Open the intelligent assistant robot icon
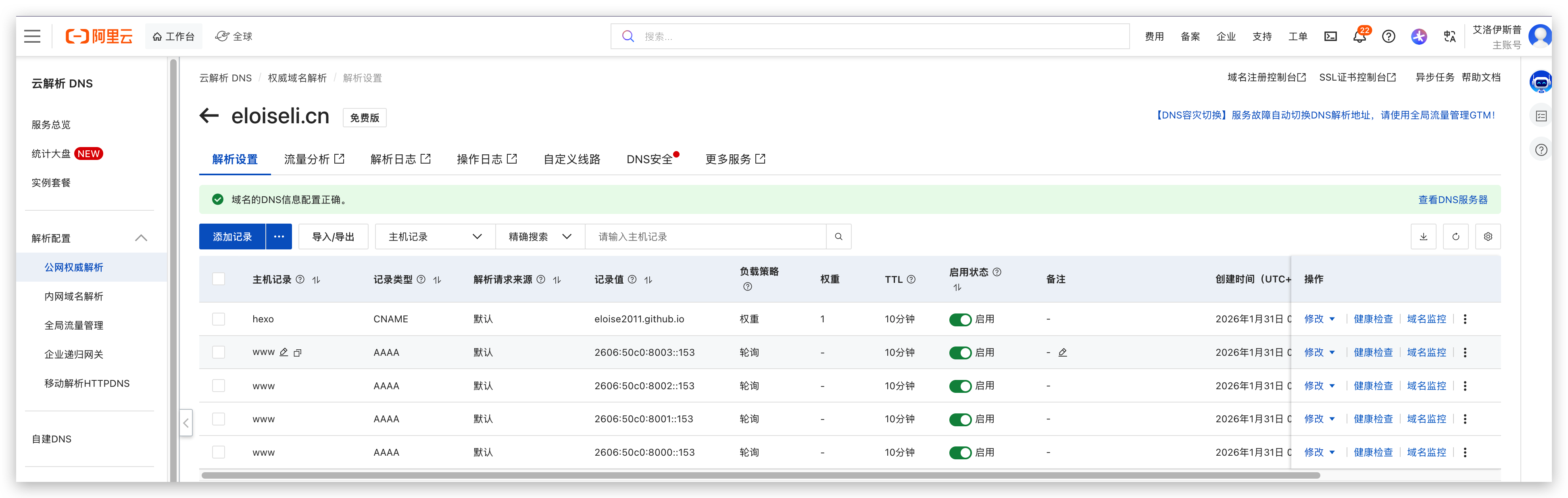The height and width of the screenshot is (498, 1568). (1541, 81)
